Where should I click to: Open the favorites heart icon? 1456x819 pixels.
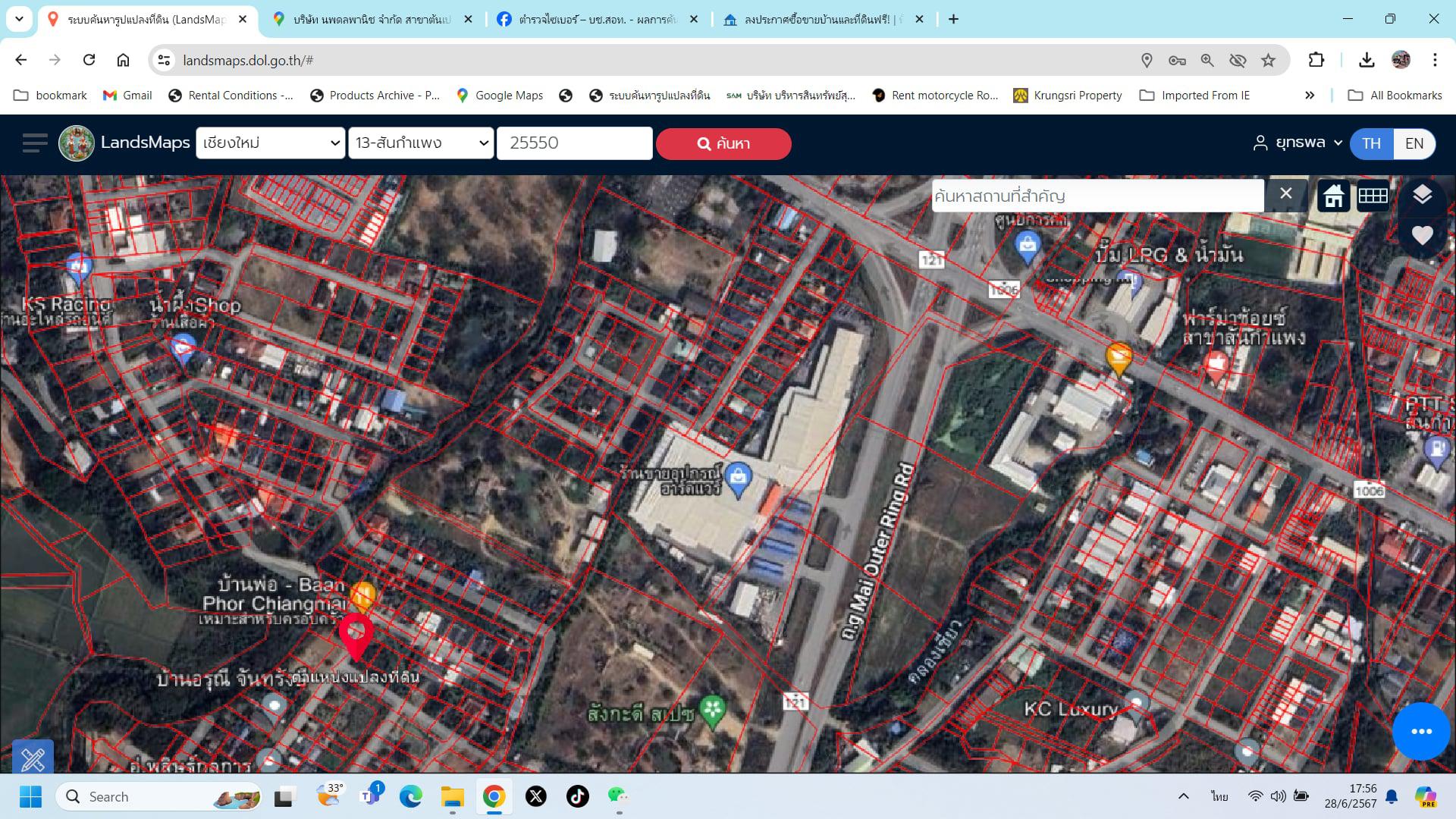tap(1422, 236)
